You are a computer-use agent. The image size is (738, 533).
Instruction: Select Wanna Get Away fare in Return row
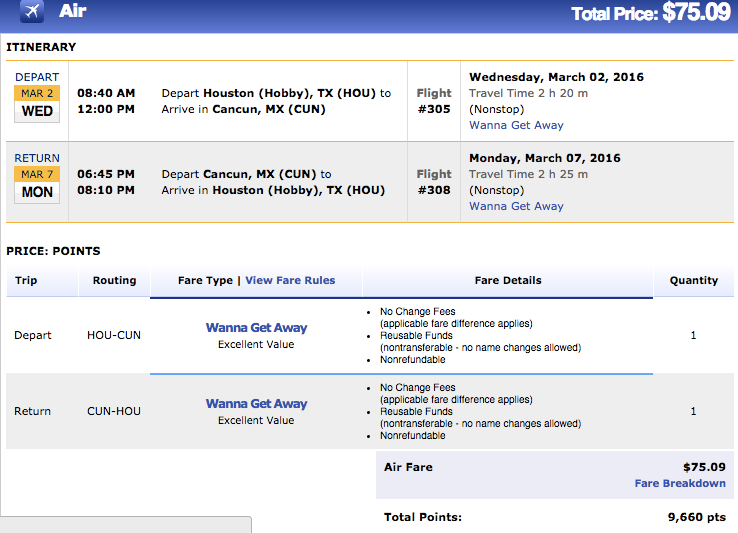pyautogui.click(x=256, y=403)
